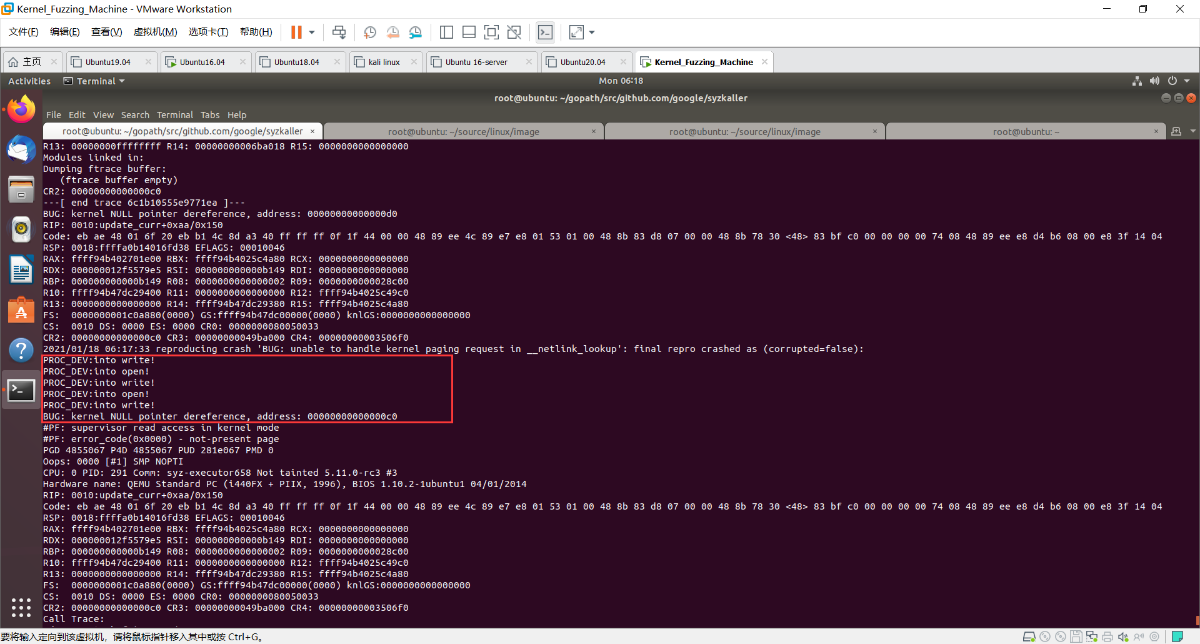The image size is (1200, 644).
Task: Pause the virtual machine with pause icon
Action: click(297, 32)
